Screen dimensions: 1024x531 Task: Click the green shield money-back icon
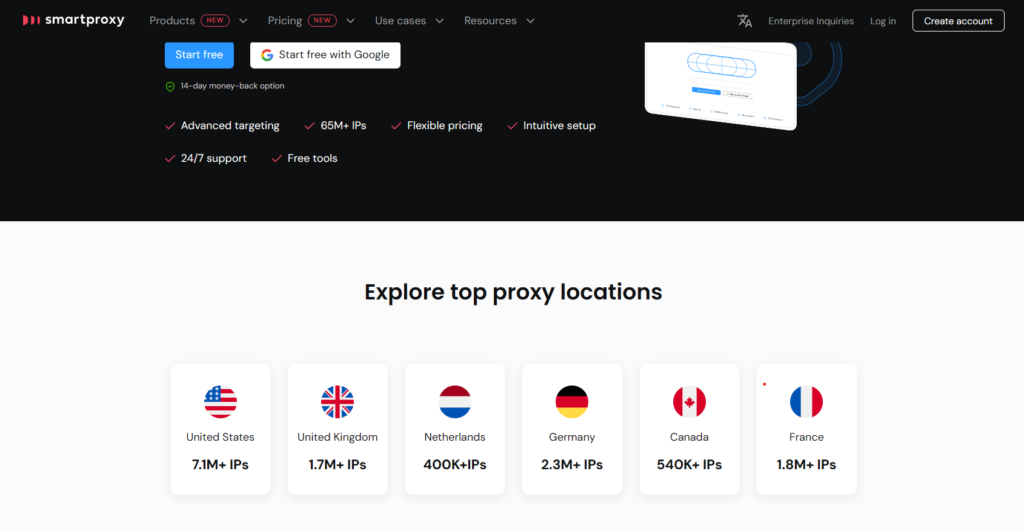click(170, 86)
